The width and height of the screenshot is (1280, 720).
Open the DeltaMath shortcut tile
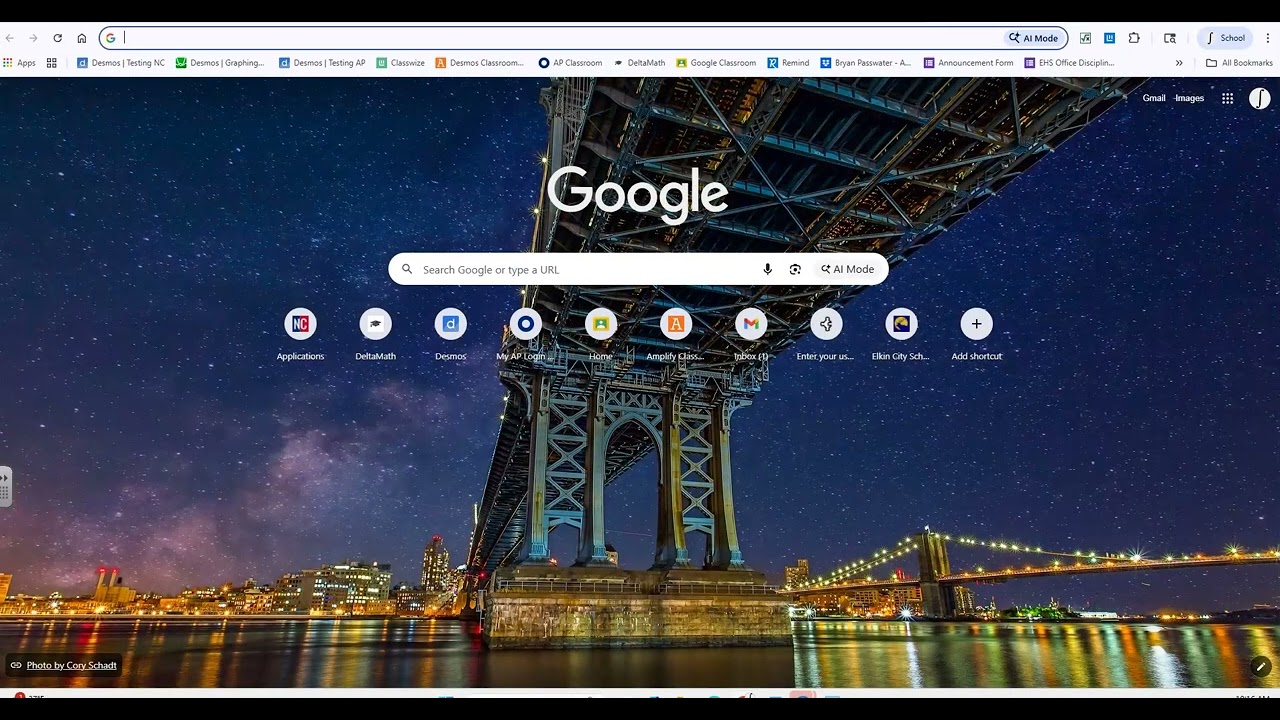(375, 334)
